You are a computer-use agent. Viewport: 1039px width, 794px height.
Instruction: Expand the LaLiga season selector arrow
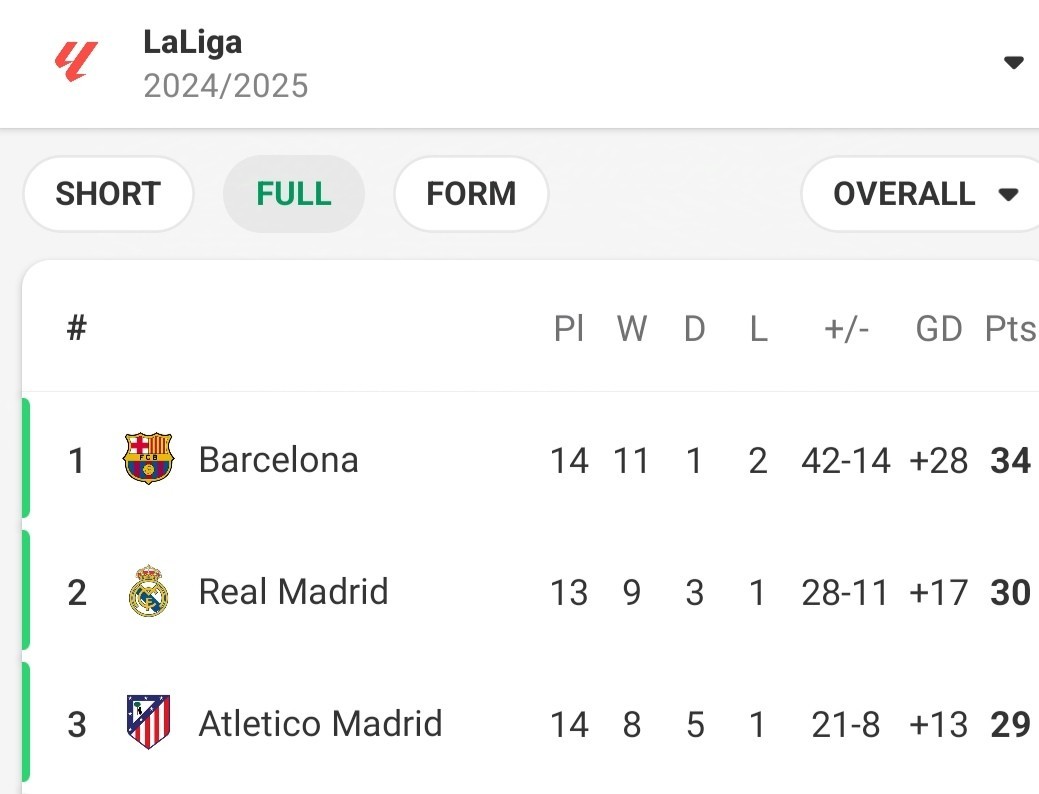coord(1013,62)
